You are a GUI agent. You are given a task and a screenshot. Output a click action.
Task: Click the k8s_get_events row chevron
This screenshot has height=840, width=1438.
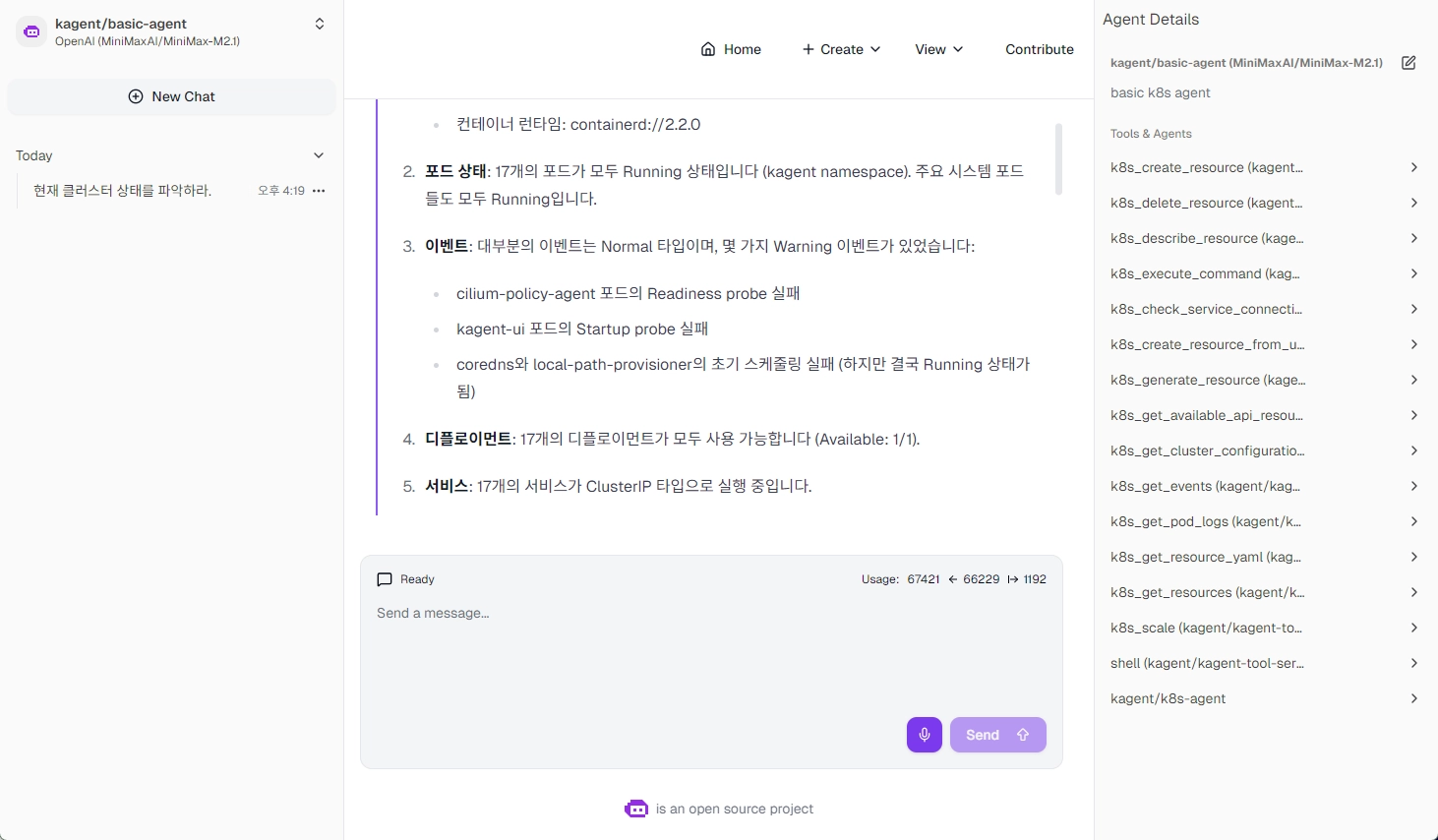click(1413, 486)
